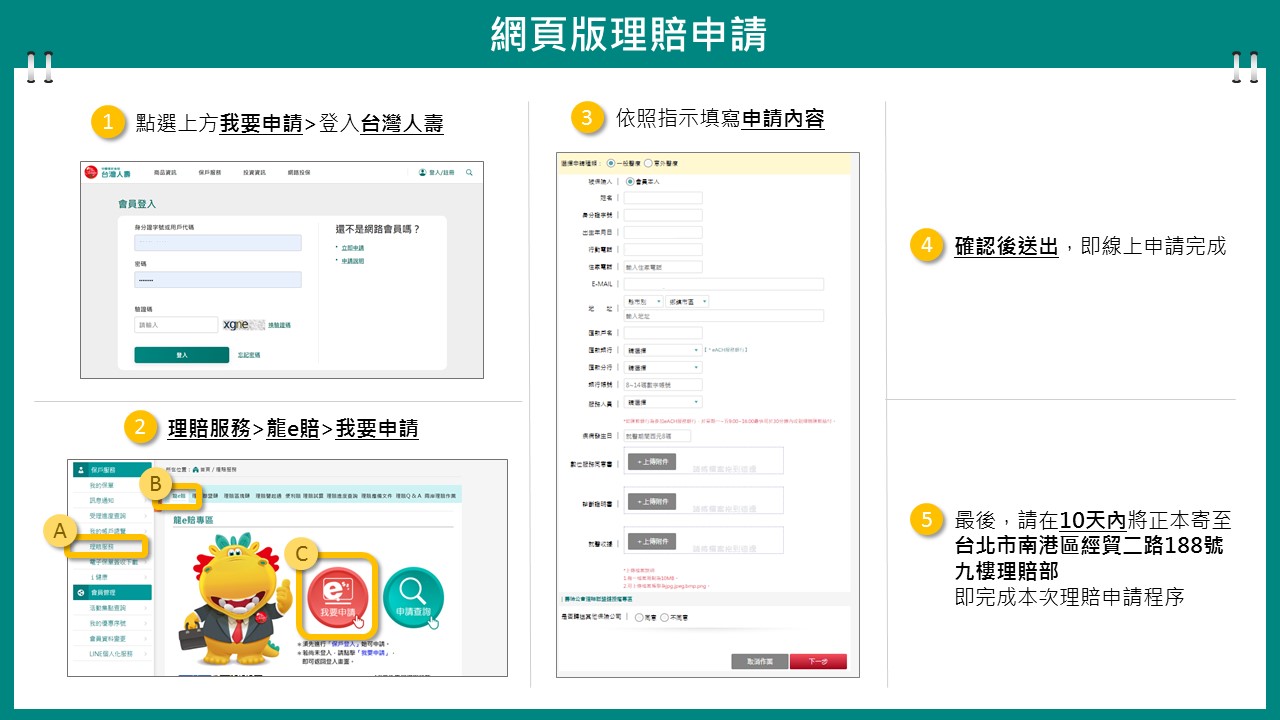Select 活動集點查詢 in the sidebar
The image size is (1280, 720).
(x=107, y=608)
